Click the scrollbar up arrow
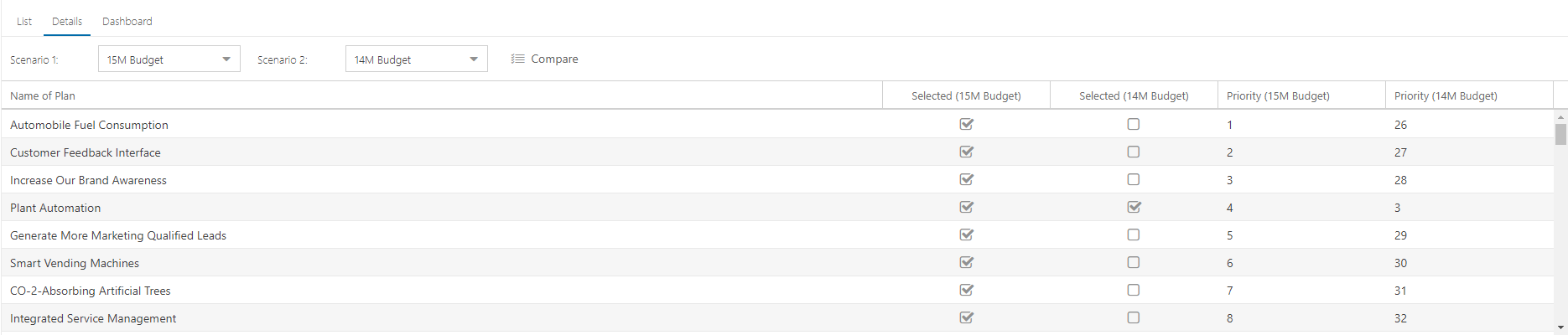The image size is (1568, 335). [1560, 117]
